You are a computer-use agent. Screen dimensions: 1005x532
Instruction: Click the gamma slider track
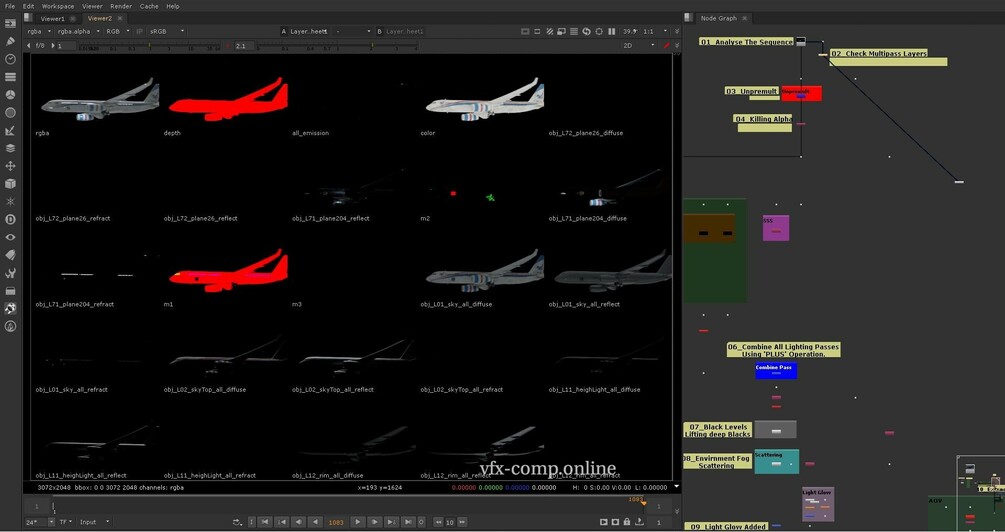pyautogui.click(x=338, y=46)
